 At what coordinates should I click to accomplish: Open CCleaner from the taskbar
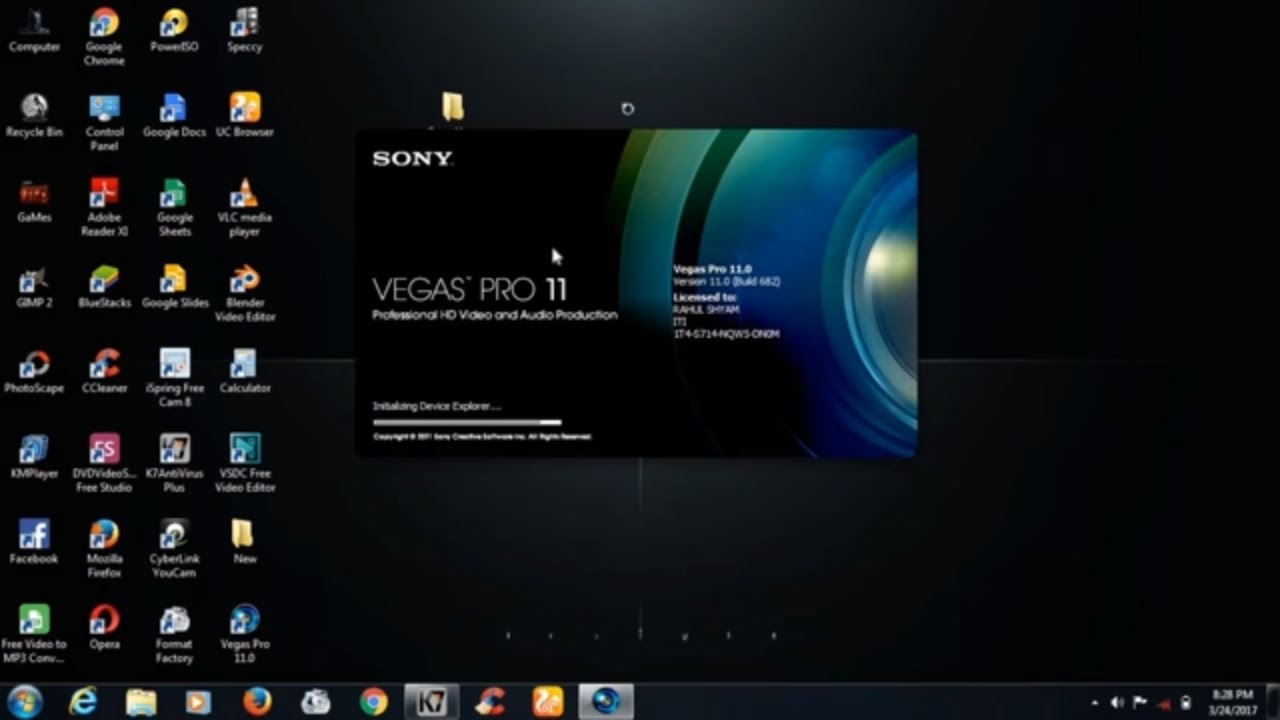pyautogui.click(x=490, y=701)
